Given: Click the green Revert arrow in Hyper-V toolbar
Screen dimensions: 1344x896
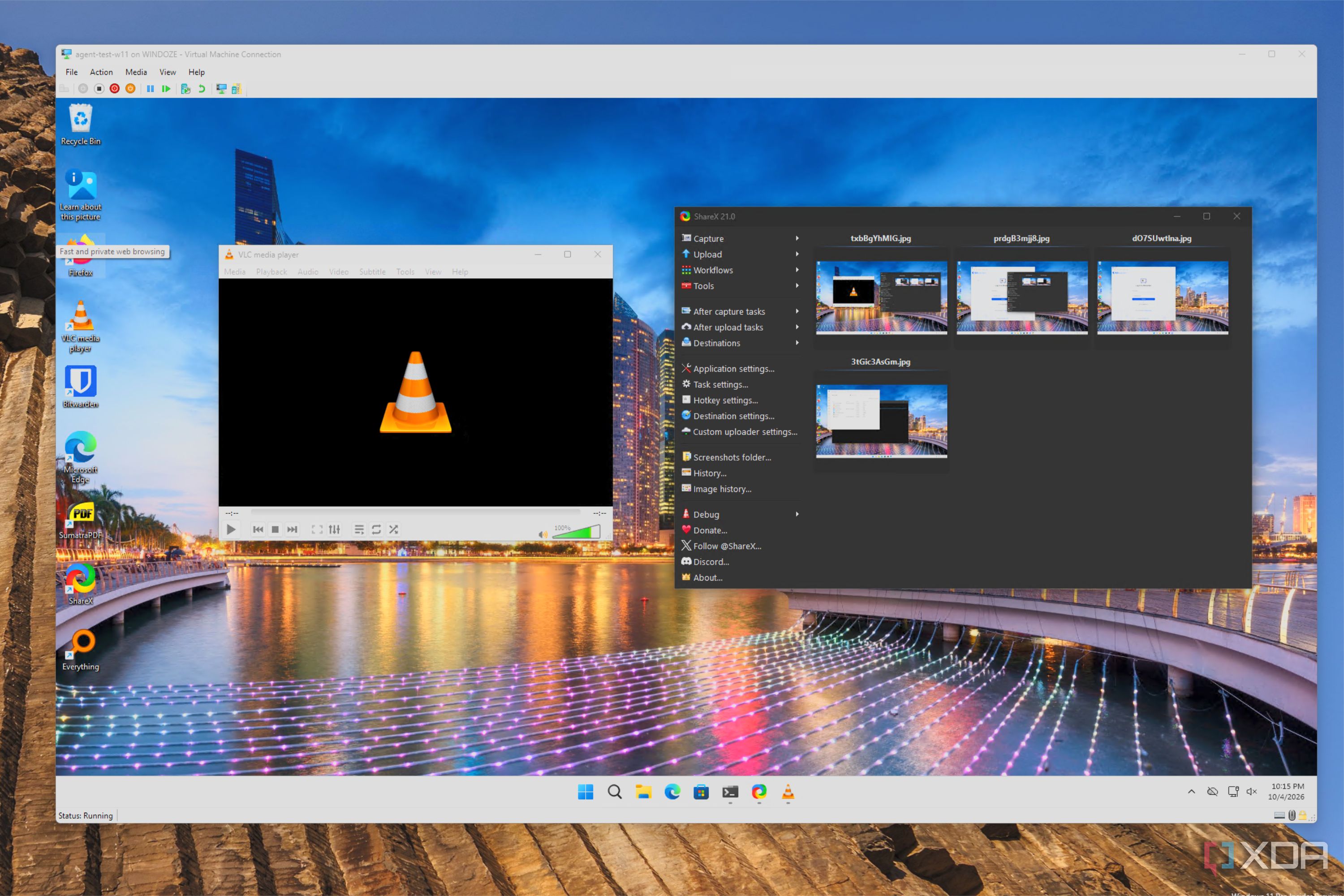Looking at the screenshot, I should click(201, 89).
